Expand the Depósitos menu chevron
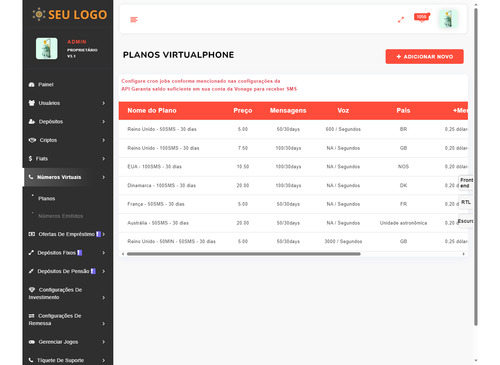This screenshot has width=500, height=365. (x=104, y=122)
